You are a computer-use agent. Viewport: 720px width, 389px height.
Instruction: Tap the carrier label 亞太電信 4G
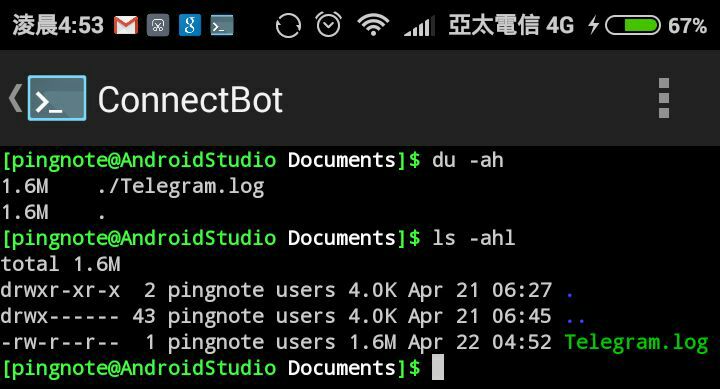tap(511, 25)
